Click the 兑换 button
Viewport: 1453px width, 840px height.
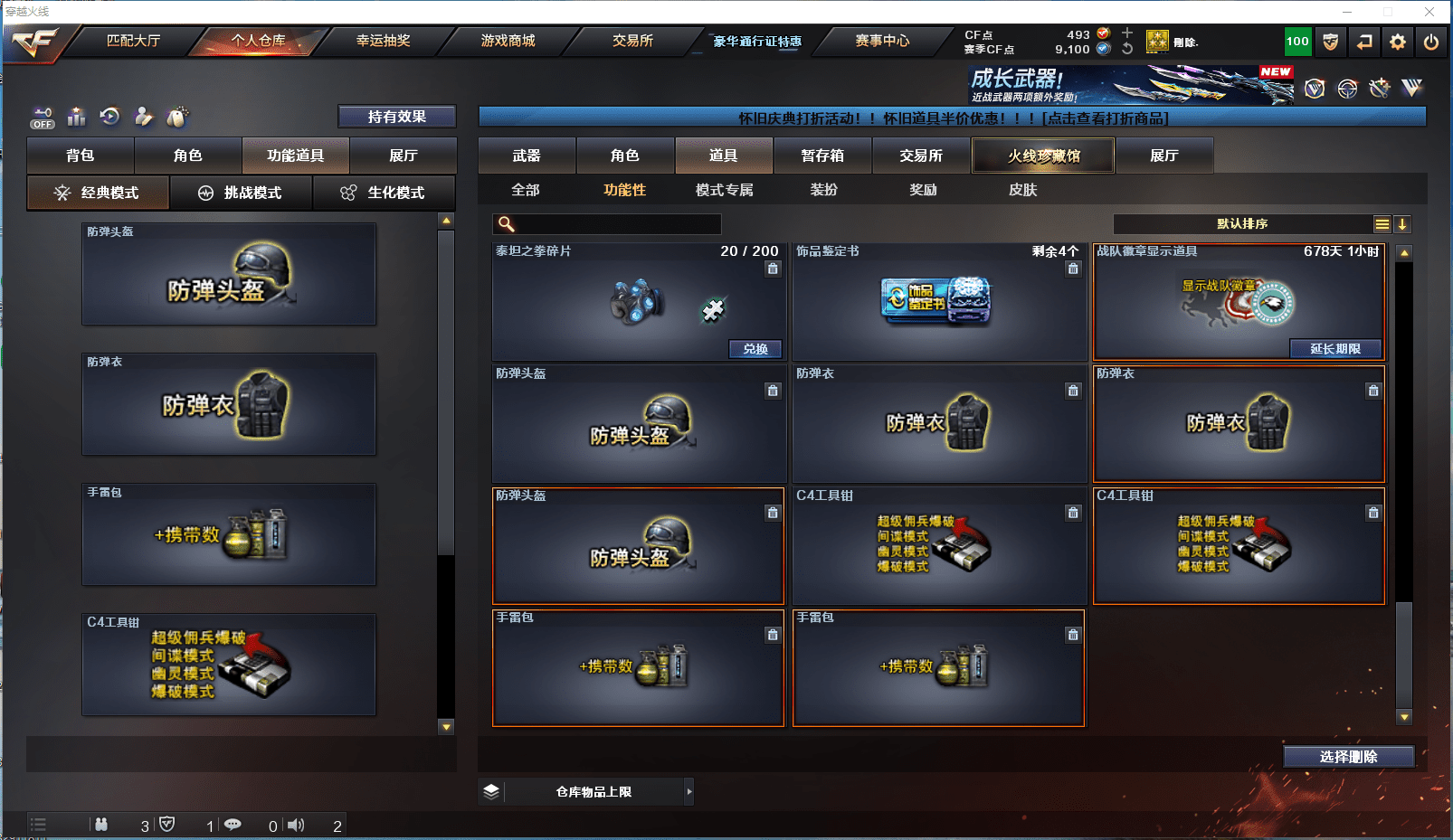[755, 349]
